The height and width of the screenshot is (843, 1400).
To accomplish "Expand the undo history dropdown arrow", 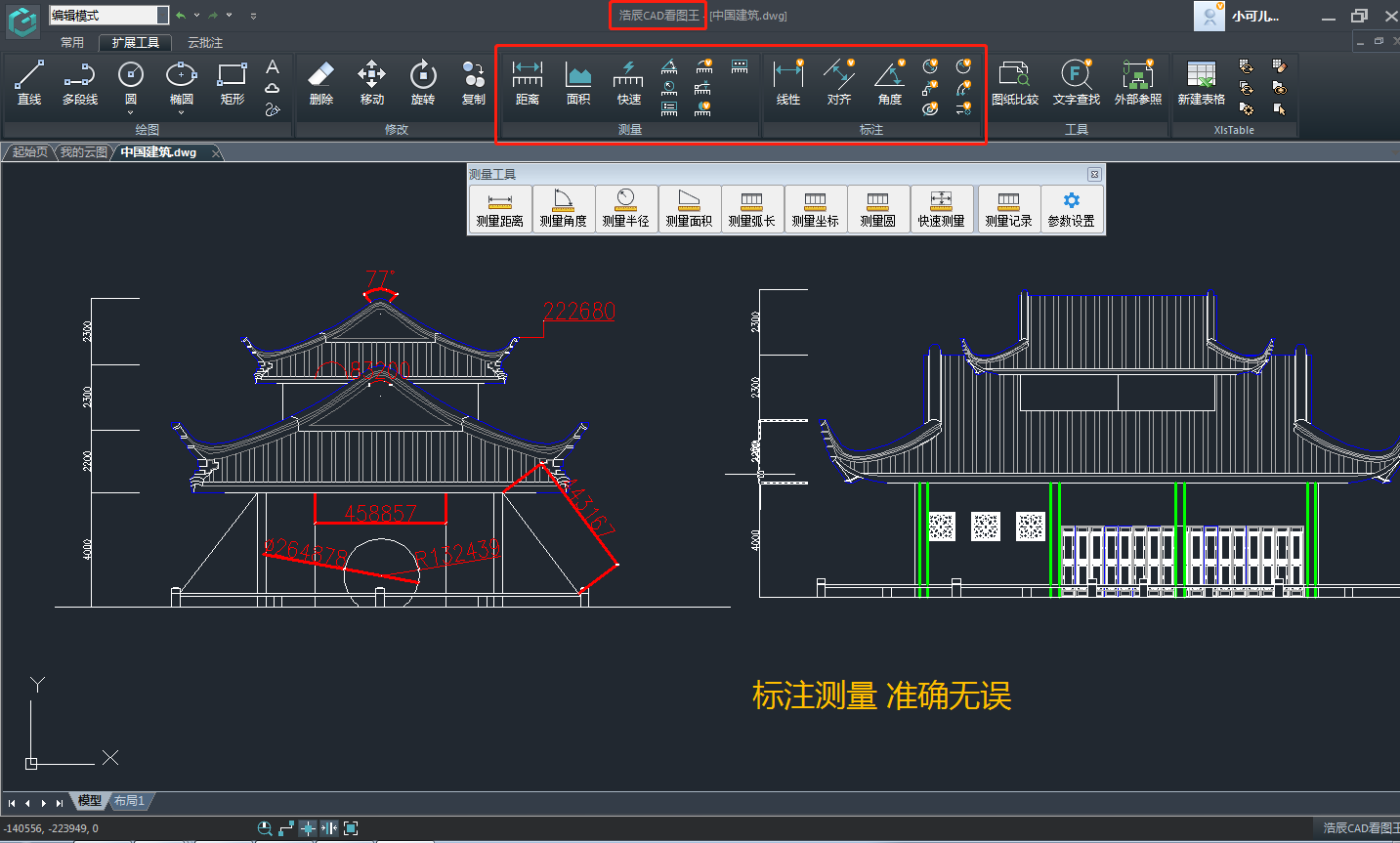I will (x=196, y=16).
